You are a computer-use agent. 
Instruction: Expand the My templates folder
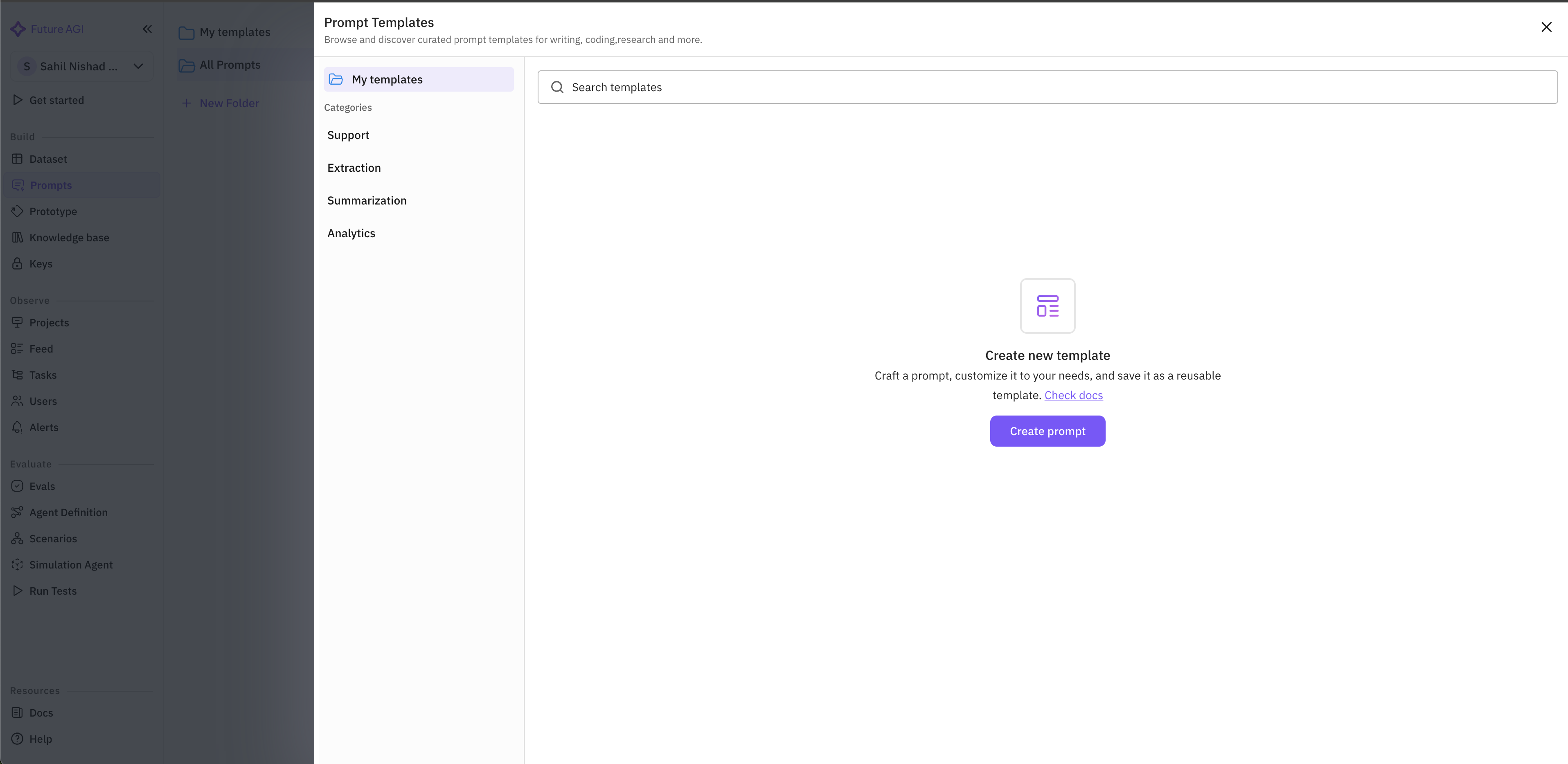click(417, 79)
